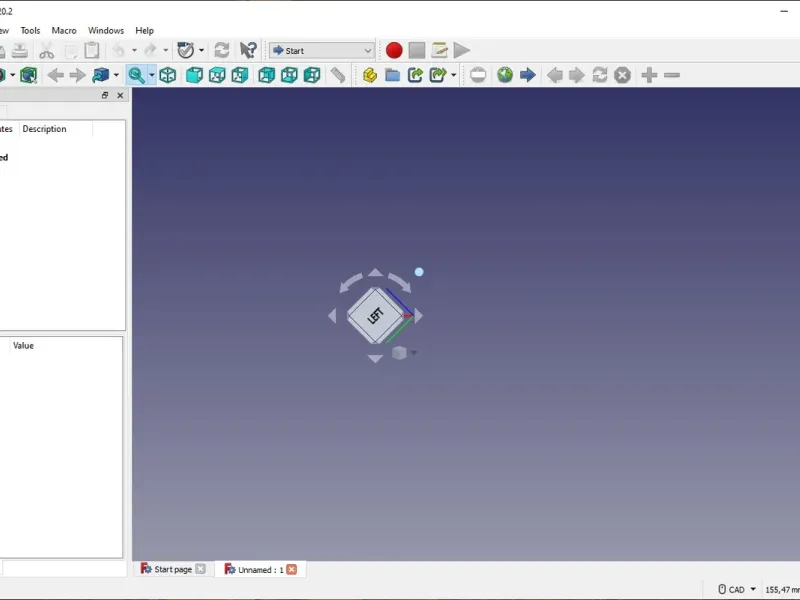Viewport: 800px width, 600px height.
Task: Open the link actions dropdown arrow
Action: pyautogui.click(x=454, y=76)
